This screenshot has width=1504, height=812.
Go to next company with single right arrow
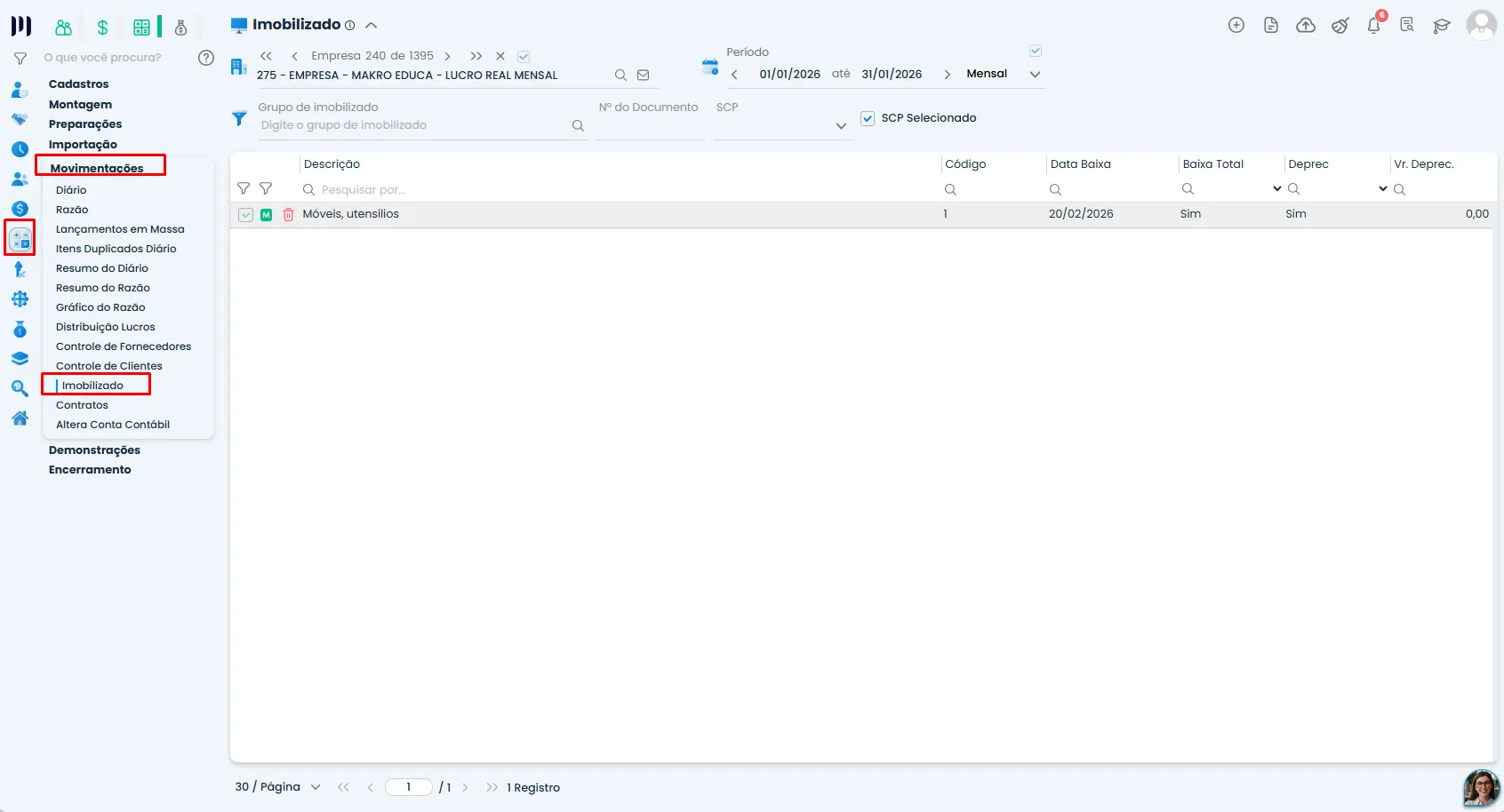tap(447, 56)
